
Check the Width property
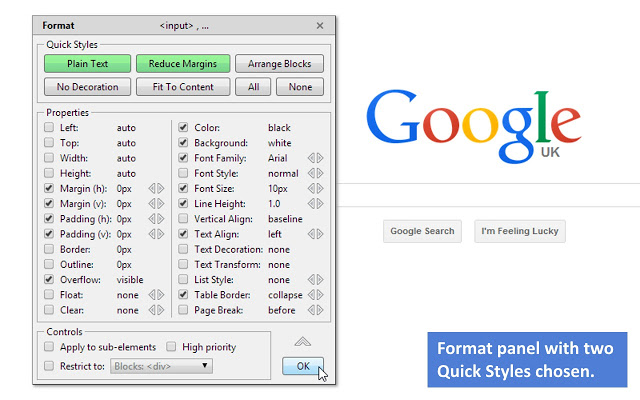[x=49, y=158]
